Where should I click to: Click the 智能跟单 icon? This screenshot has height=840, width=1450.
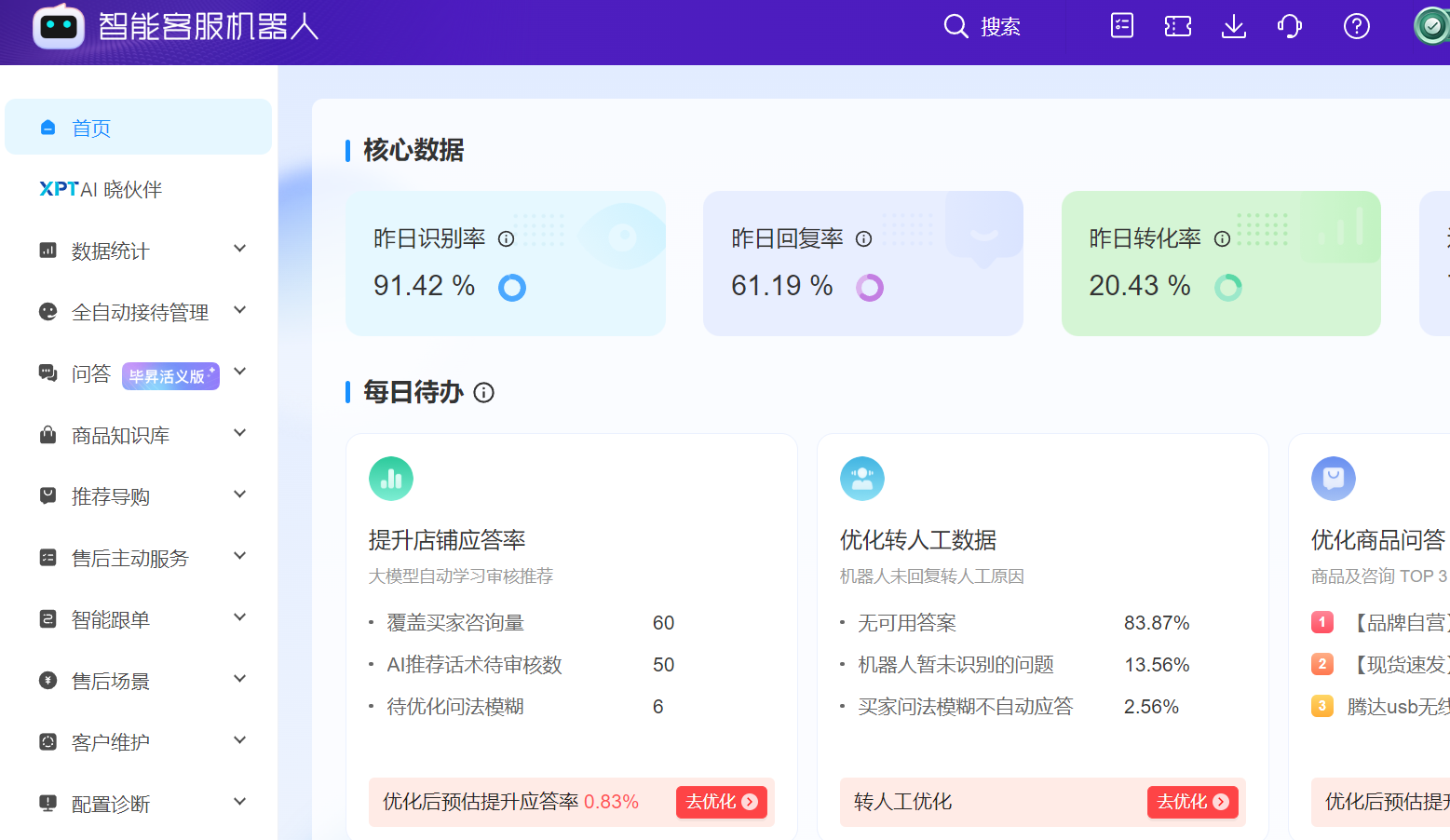tap(47, 618)
